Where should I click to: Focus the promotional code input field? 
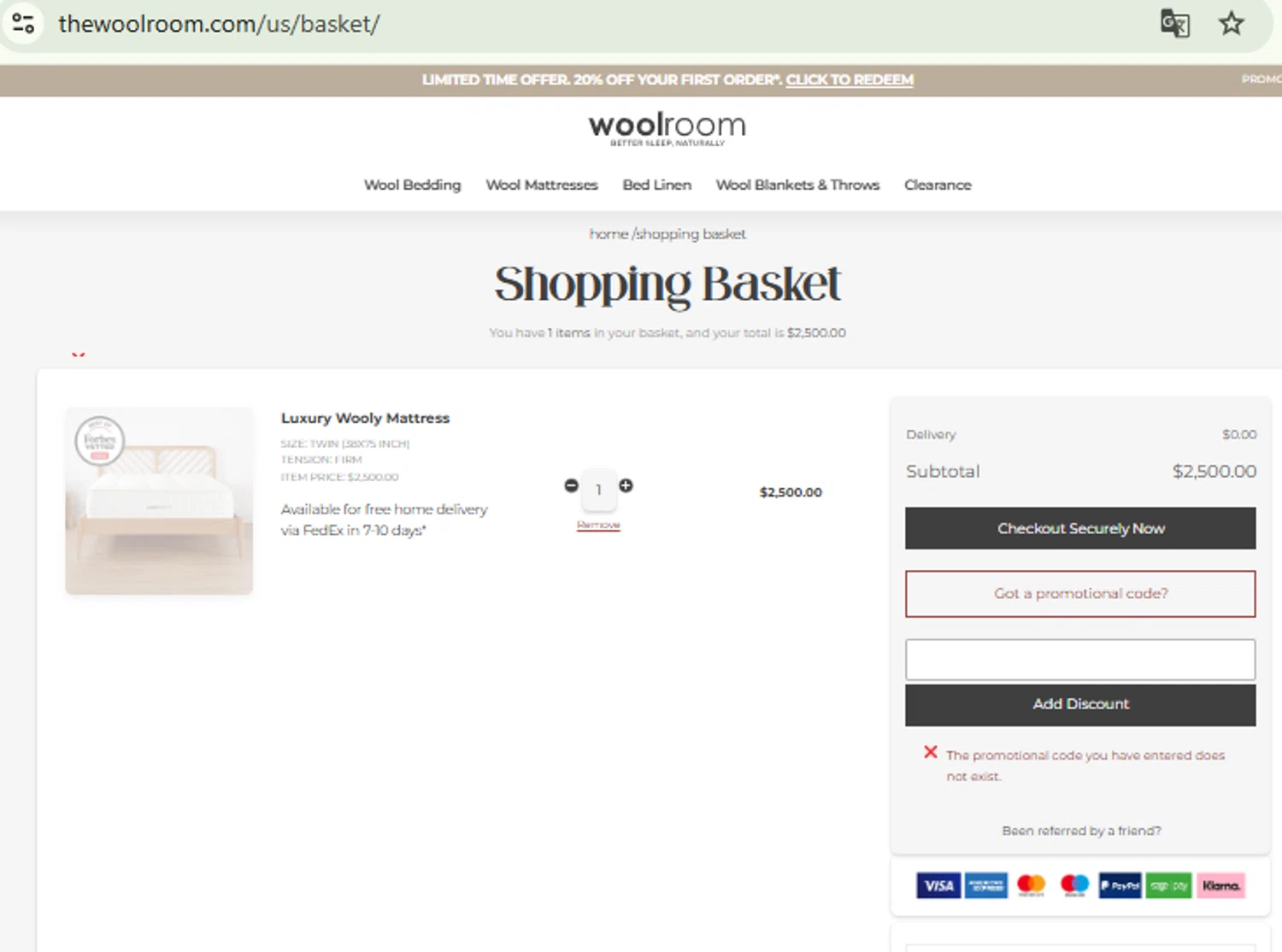[x=1080, y=660]
